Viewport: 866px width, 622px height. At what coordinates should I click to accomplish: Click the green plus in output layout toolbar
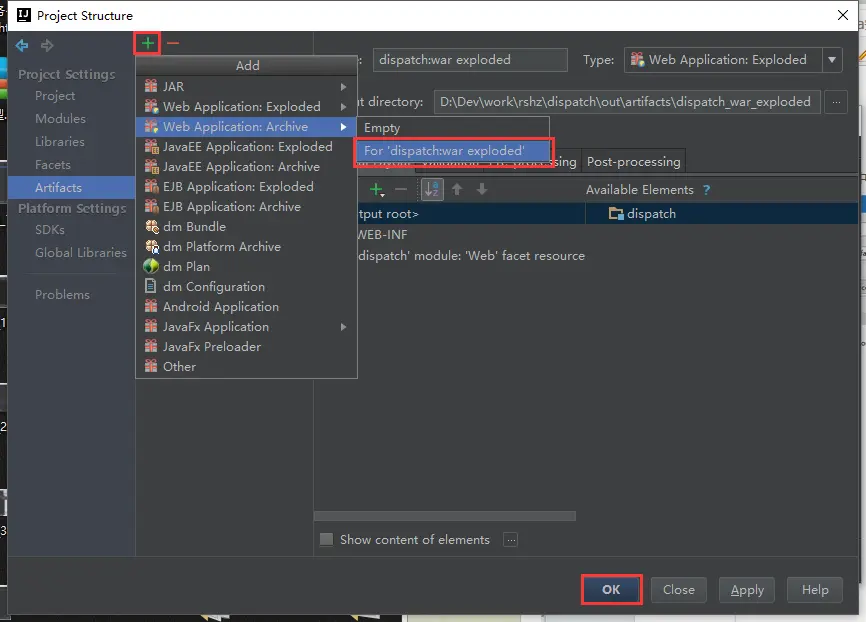click(x=376, y=189)
